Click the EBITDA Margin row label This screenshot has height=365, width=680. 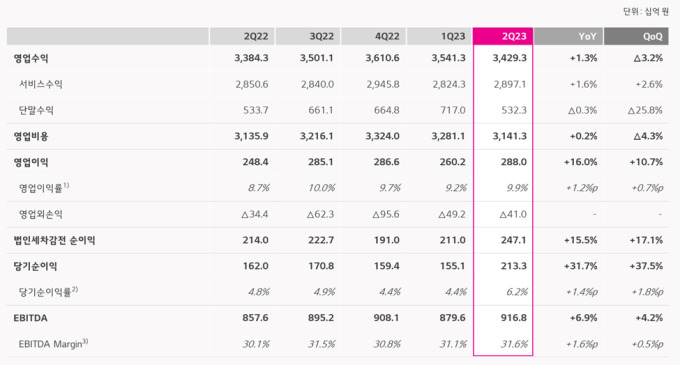pos(53,344)
